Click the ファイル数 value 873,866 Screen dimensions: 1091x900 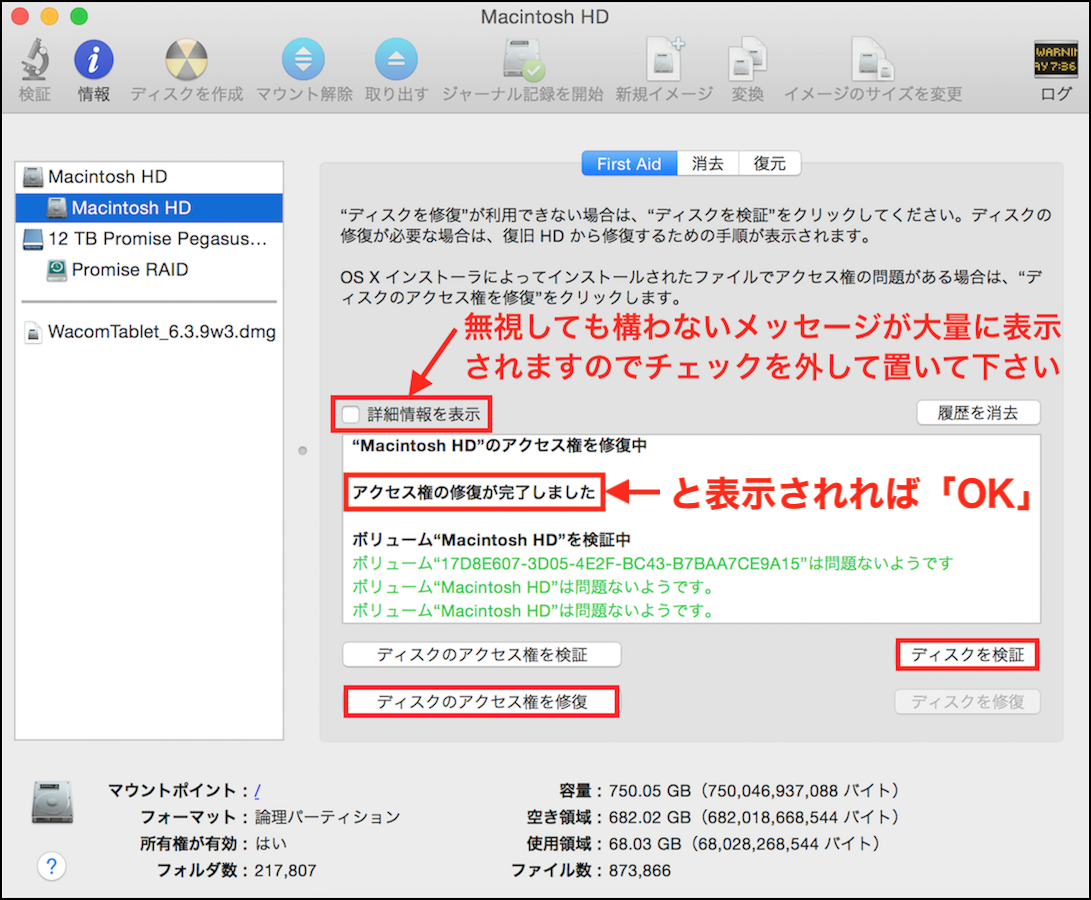coord(639,871)
